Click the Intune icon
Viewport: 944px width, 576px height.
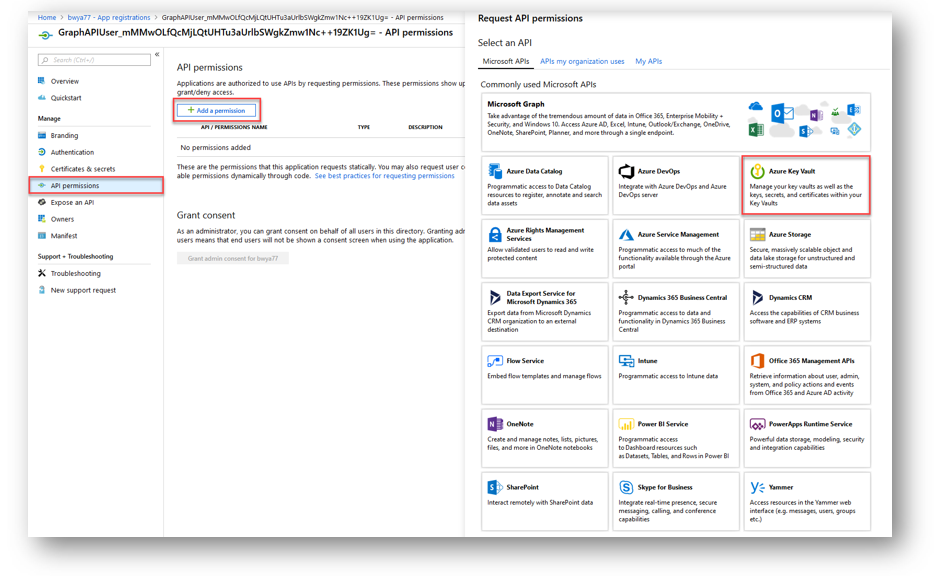[x=626, y=361]
